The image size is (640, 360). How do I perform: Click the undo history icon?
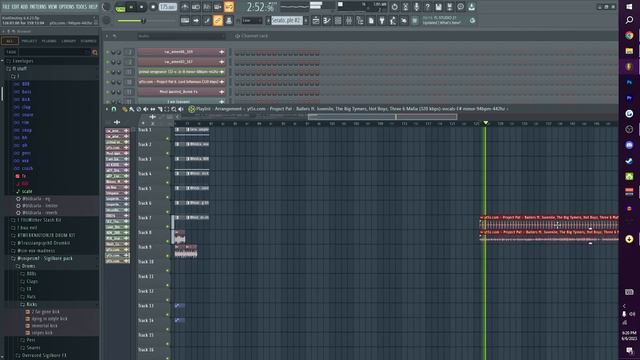pos(394,7)
